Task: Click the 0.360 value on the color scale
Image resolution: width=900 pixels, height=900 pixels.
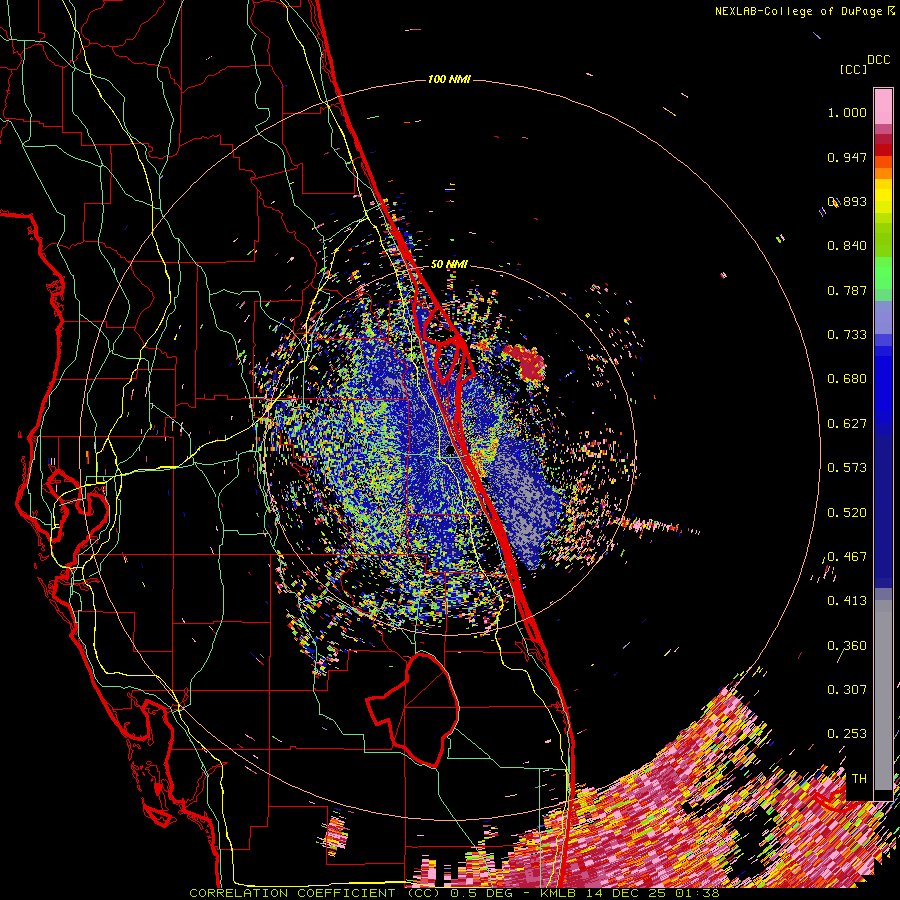Action: point(847,646)
